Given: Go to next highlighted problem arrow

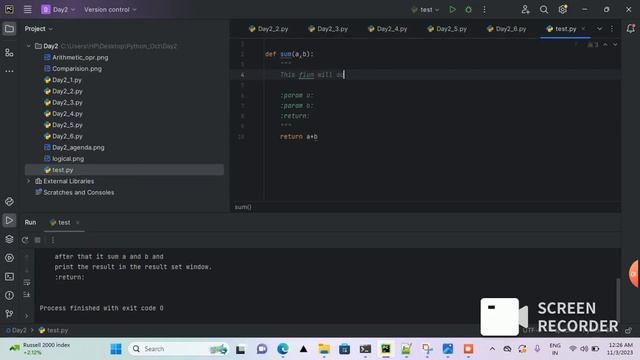Looking at the screenshot, I should tap(615, 44).
